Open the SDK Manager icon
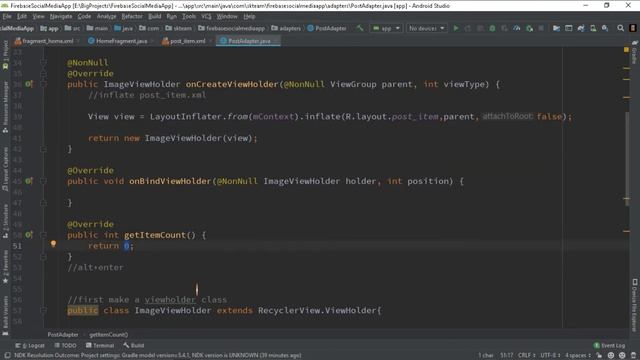The width and height of the screenshot is (640, 360). click(605, 28)
